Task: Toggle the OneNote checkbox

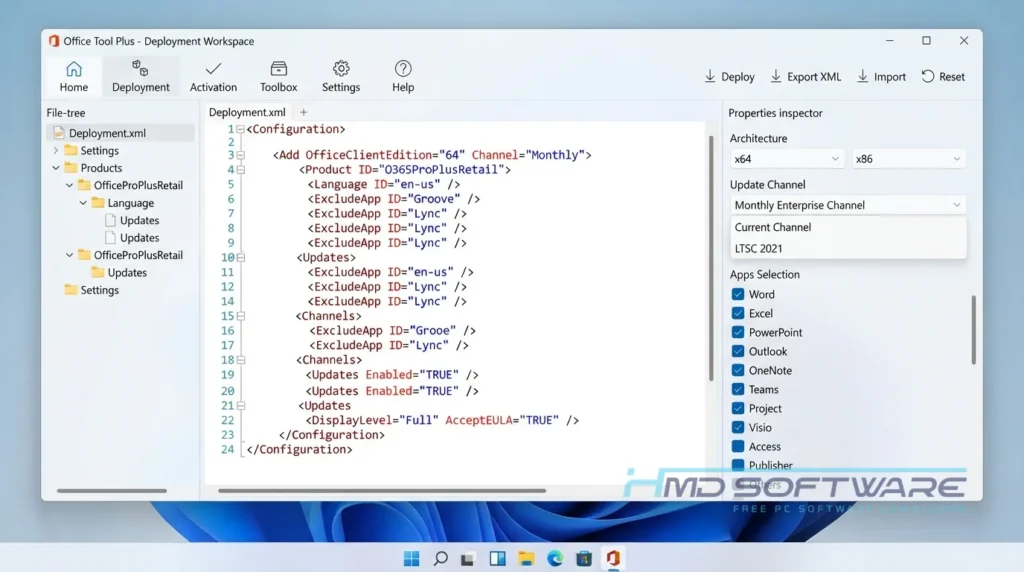Action: (738, 370)
